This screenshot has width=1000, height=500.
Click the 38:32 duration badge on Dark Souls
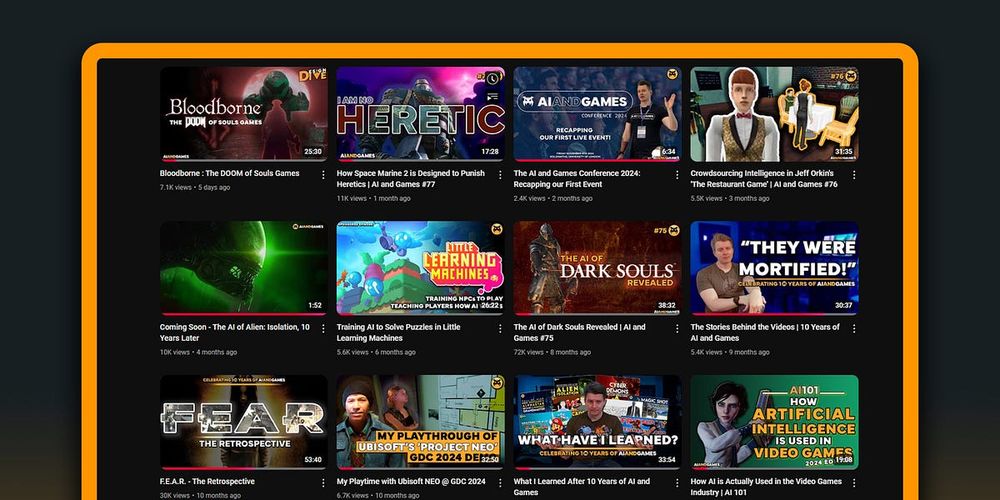666,305
